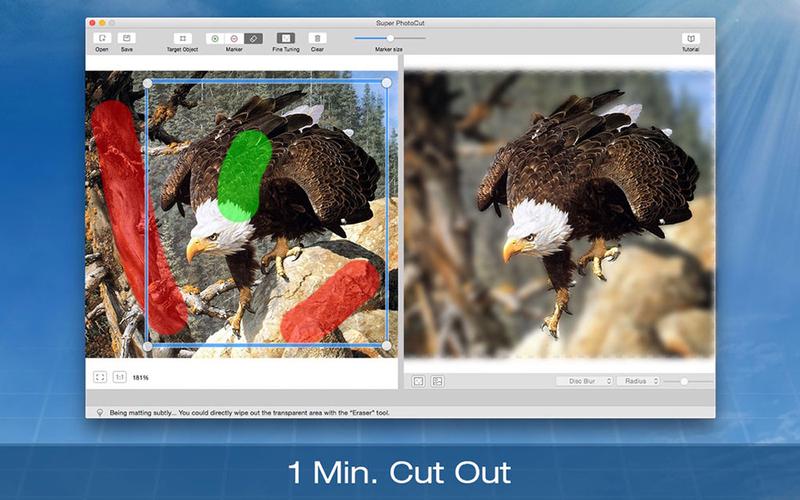
Task: Click the top-left selection box handle
Action: (x=148, y=83)
